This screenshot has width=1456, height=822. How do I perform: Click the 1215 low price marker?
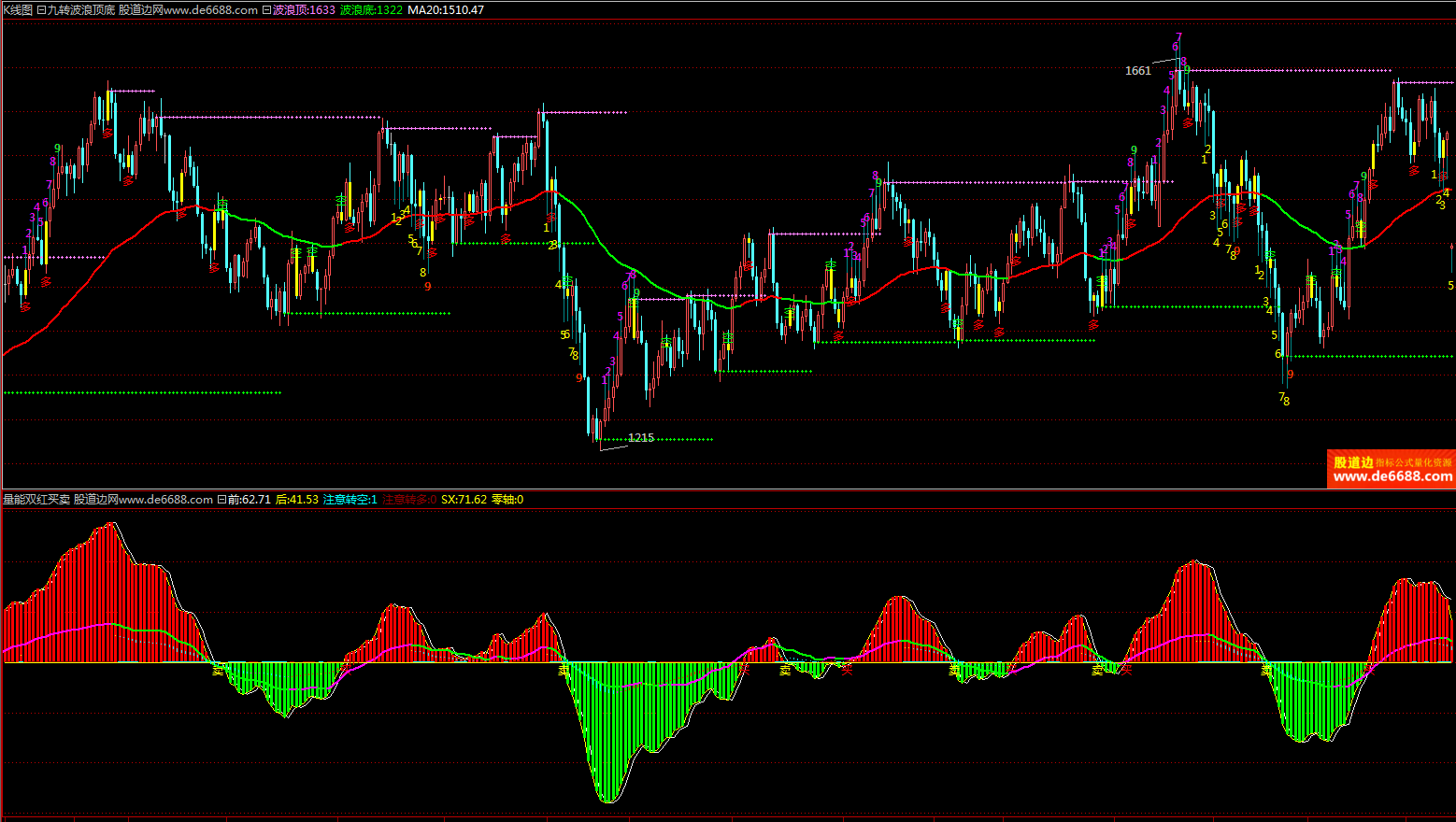[640, 437]
